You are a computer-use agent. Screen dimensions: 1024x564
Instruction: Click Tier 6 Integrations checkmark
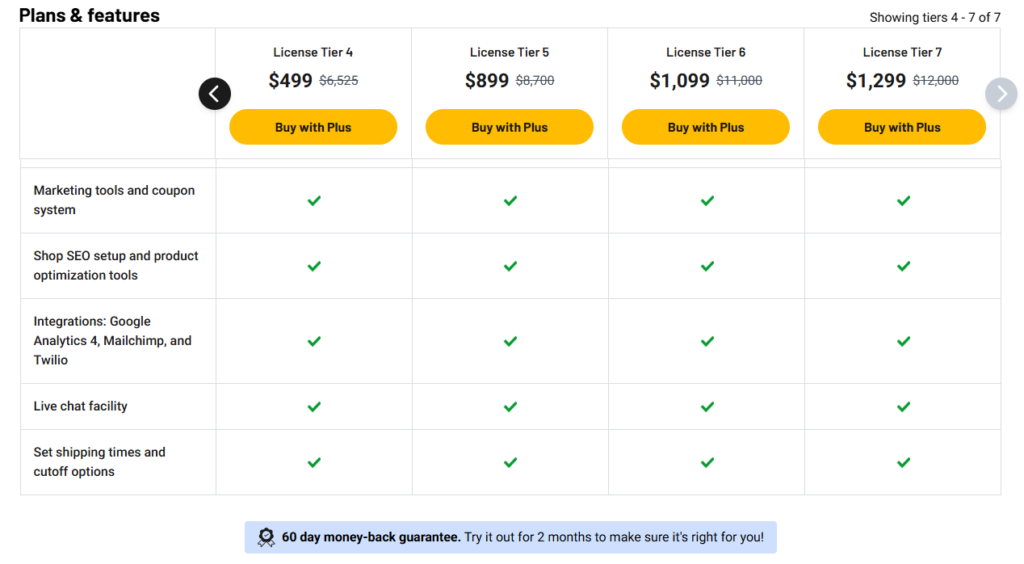pyautogui.click(x=707, y=341)
